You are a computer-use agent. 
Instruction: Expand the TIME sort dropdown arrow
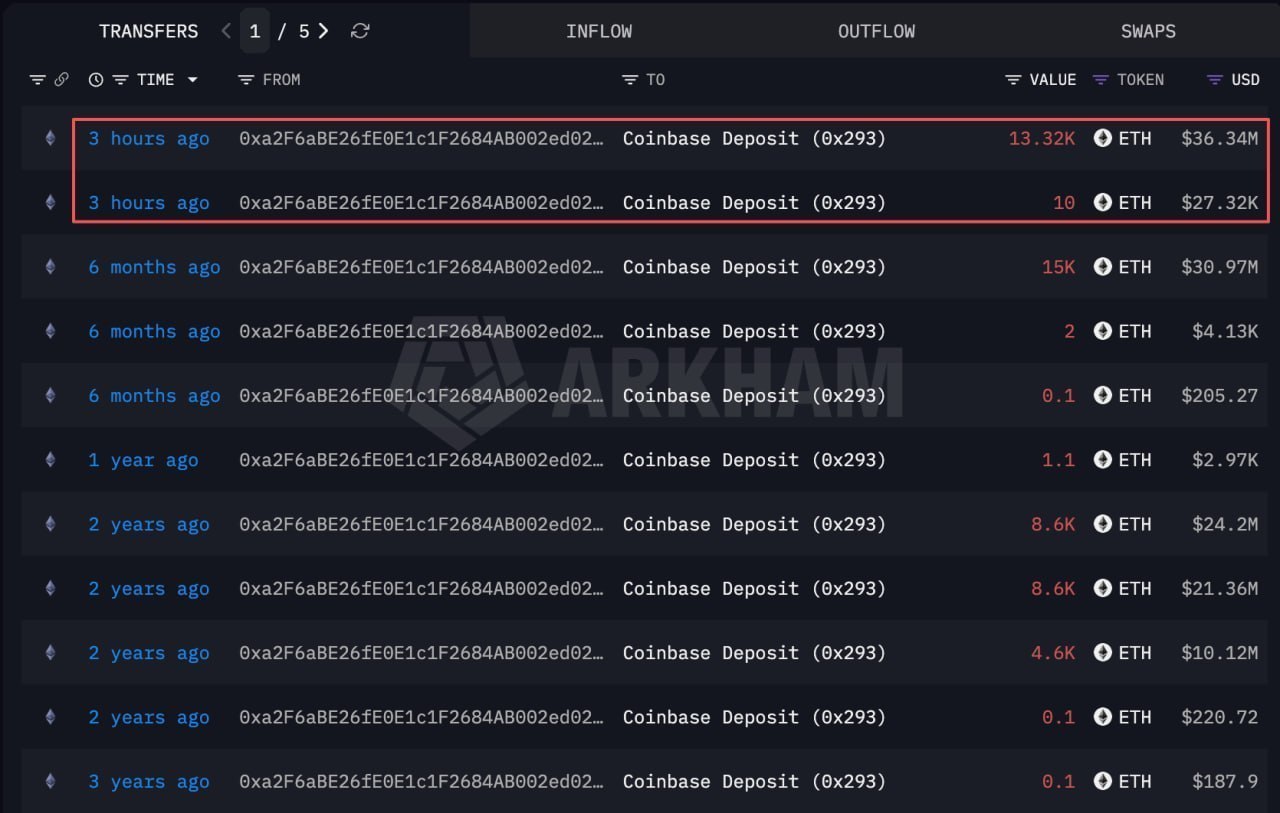point(192,80)
